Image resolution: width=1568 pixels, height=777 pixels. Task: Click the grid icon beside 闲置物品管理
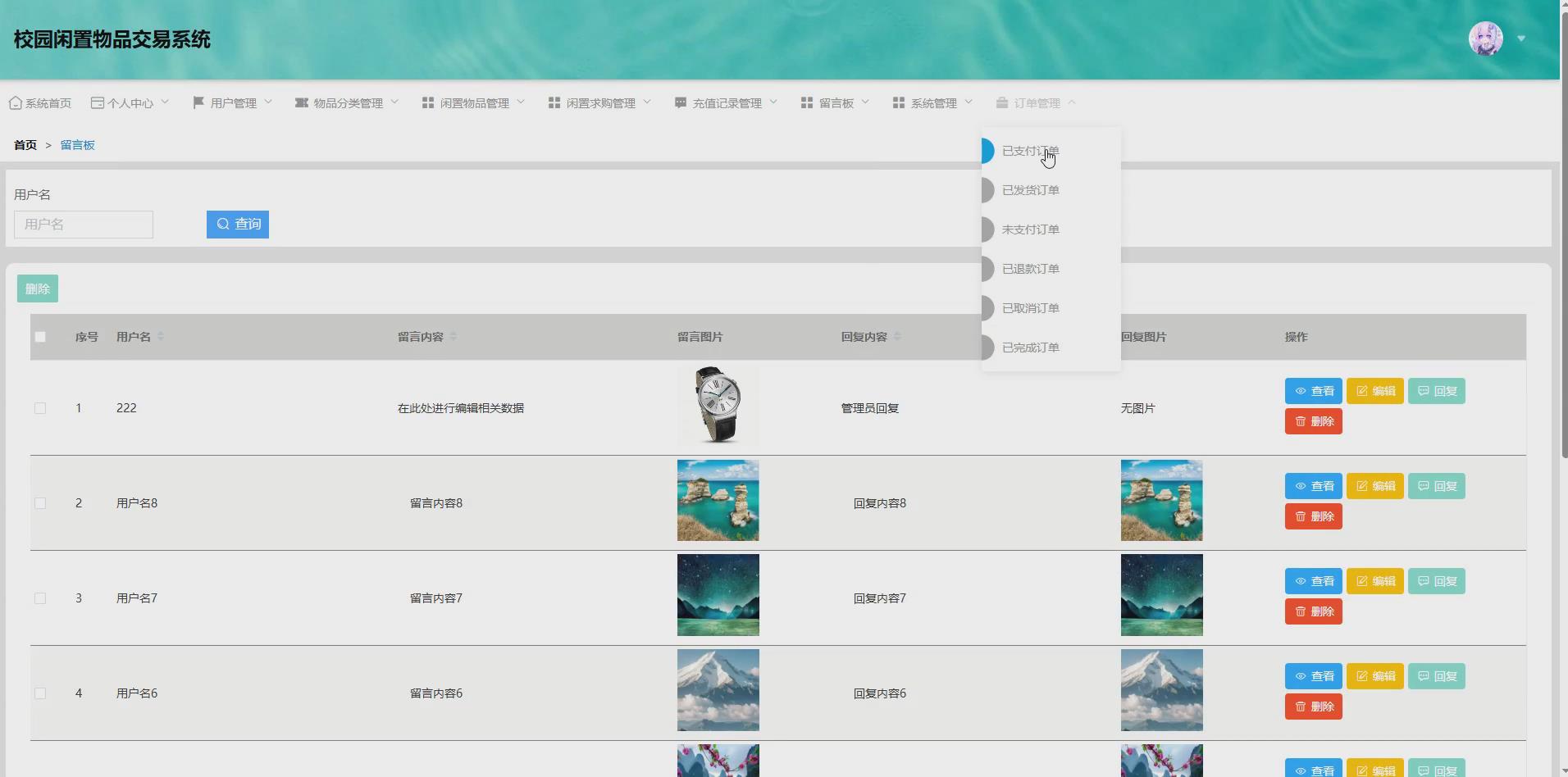(428, 102)
